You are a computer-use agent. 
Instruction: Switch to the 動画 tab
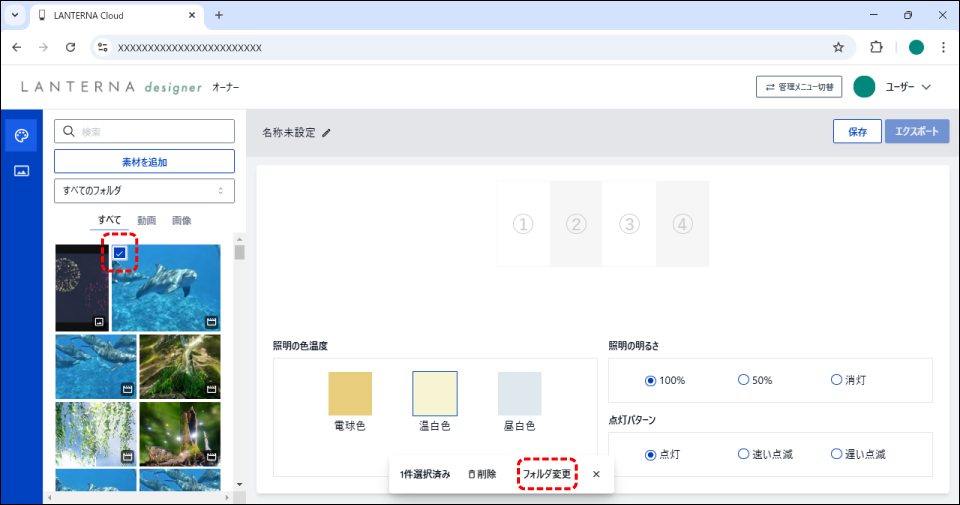tap(146, 220)
